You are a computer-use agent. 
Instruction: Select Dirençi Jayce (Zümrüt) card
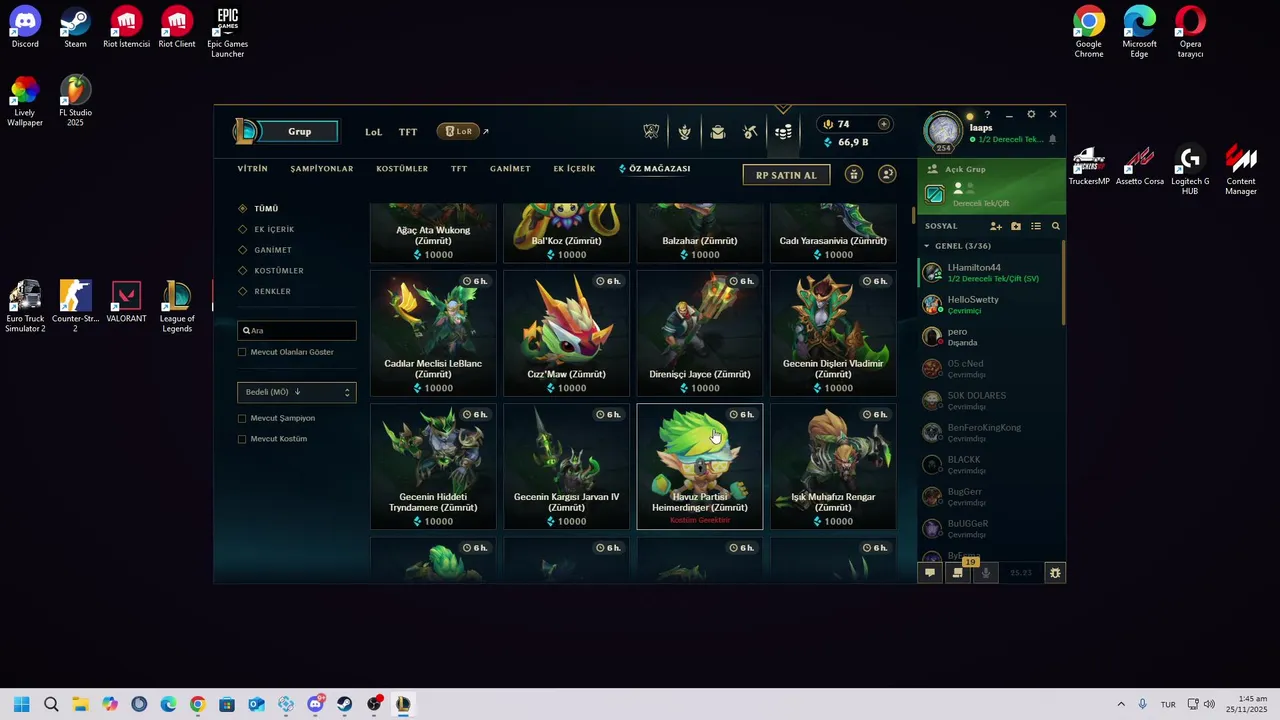click(700, 333)
